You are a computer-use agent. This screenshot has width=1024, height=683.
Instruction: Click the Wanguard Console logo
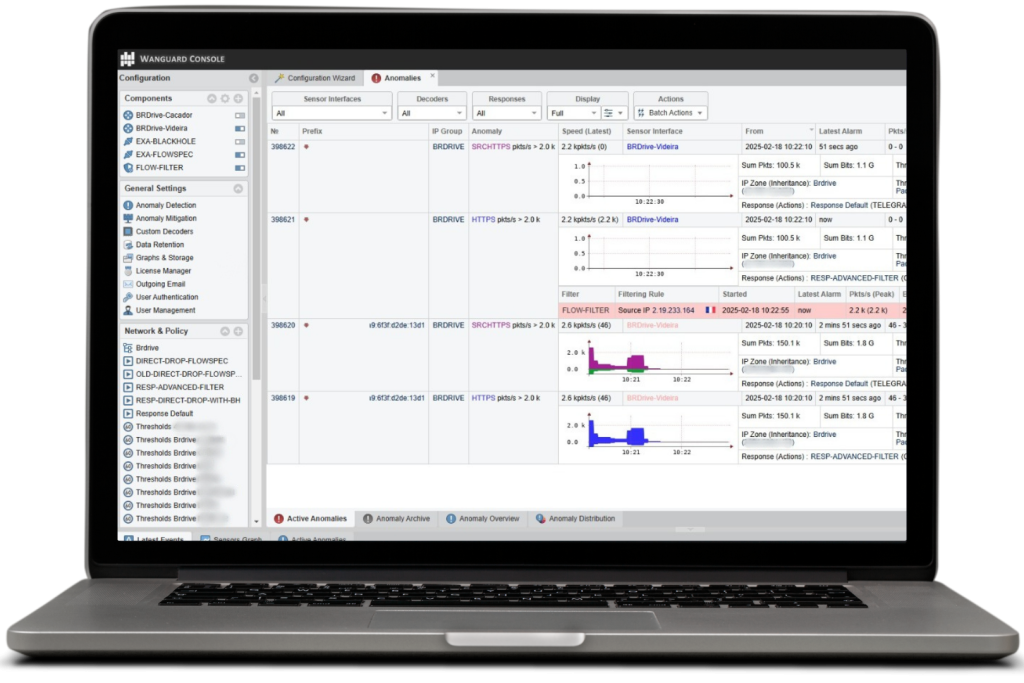127,59
